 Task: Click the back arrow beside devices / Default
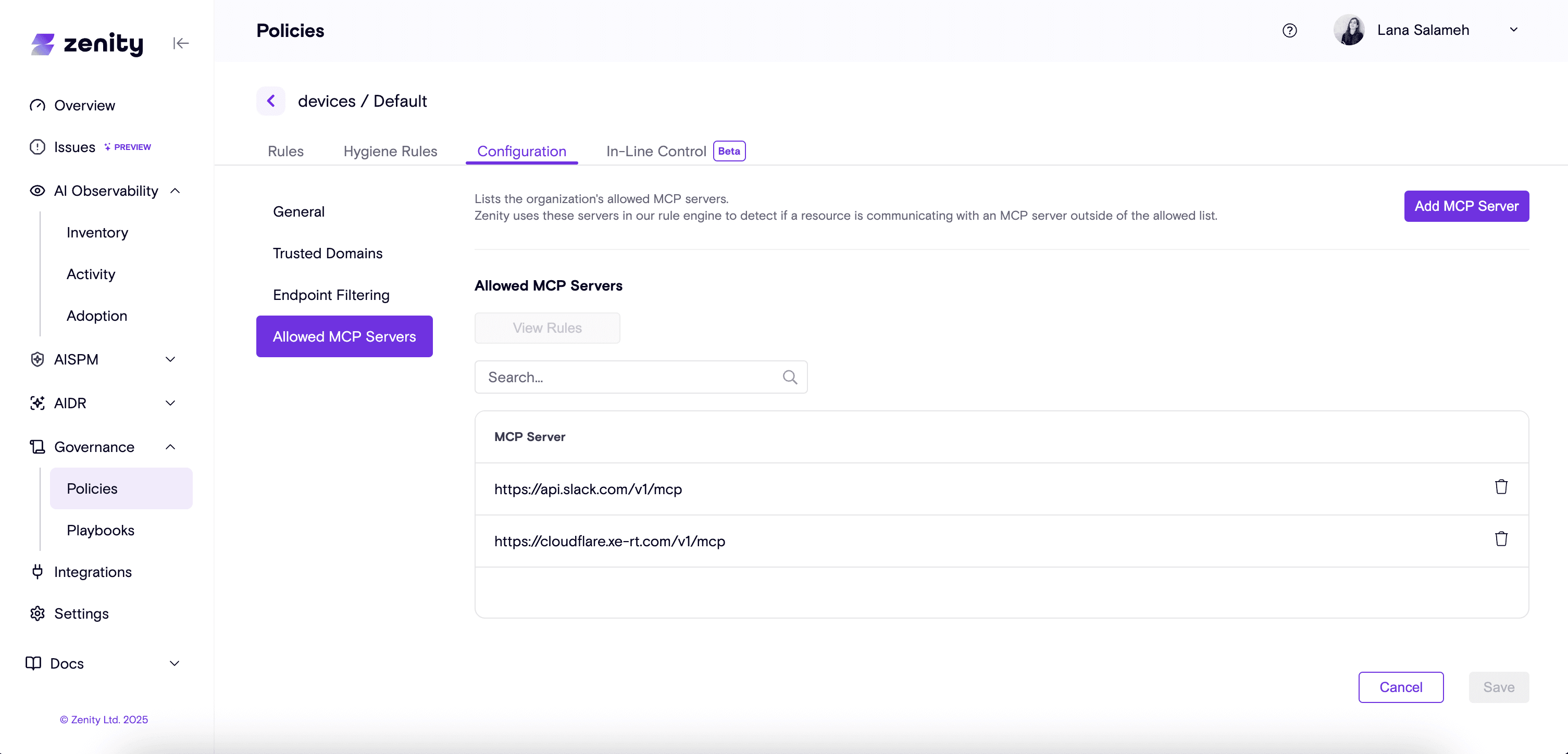(x=271, y=101)
